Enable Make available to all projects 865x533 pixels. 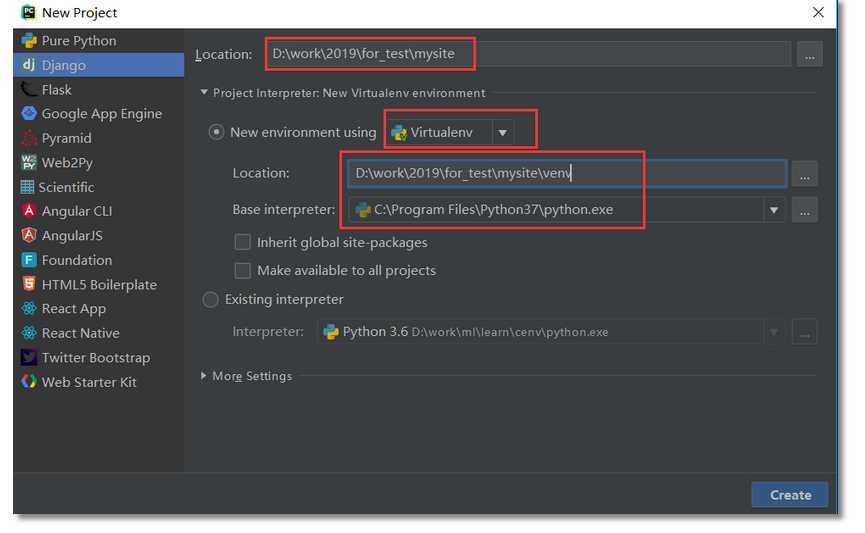pyautogui.click(x=242, y=270)
